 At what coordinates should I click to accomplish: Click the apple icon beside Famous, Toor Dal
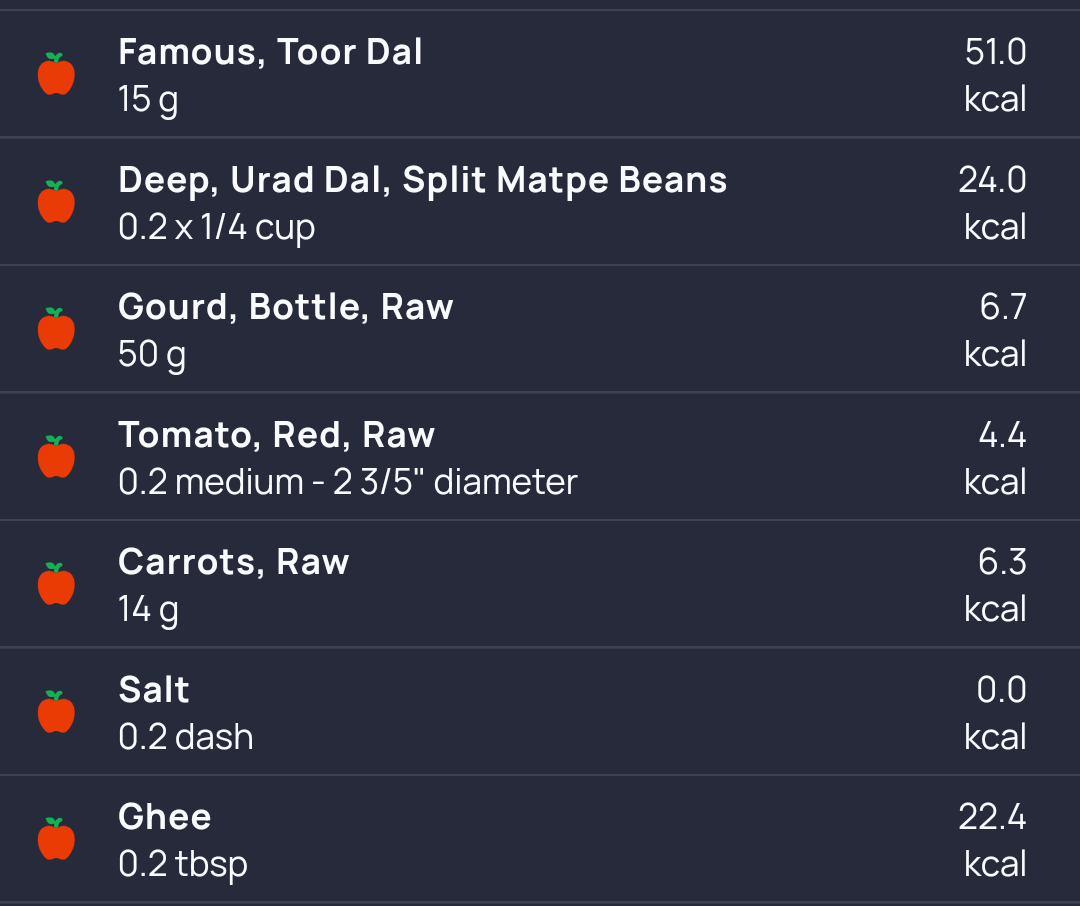[57, 75]
